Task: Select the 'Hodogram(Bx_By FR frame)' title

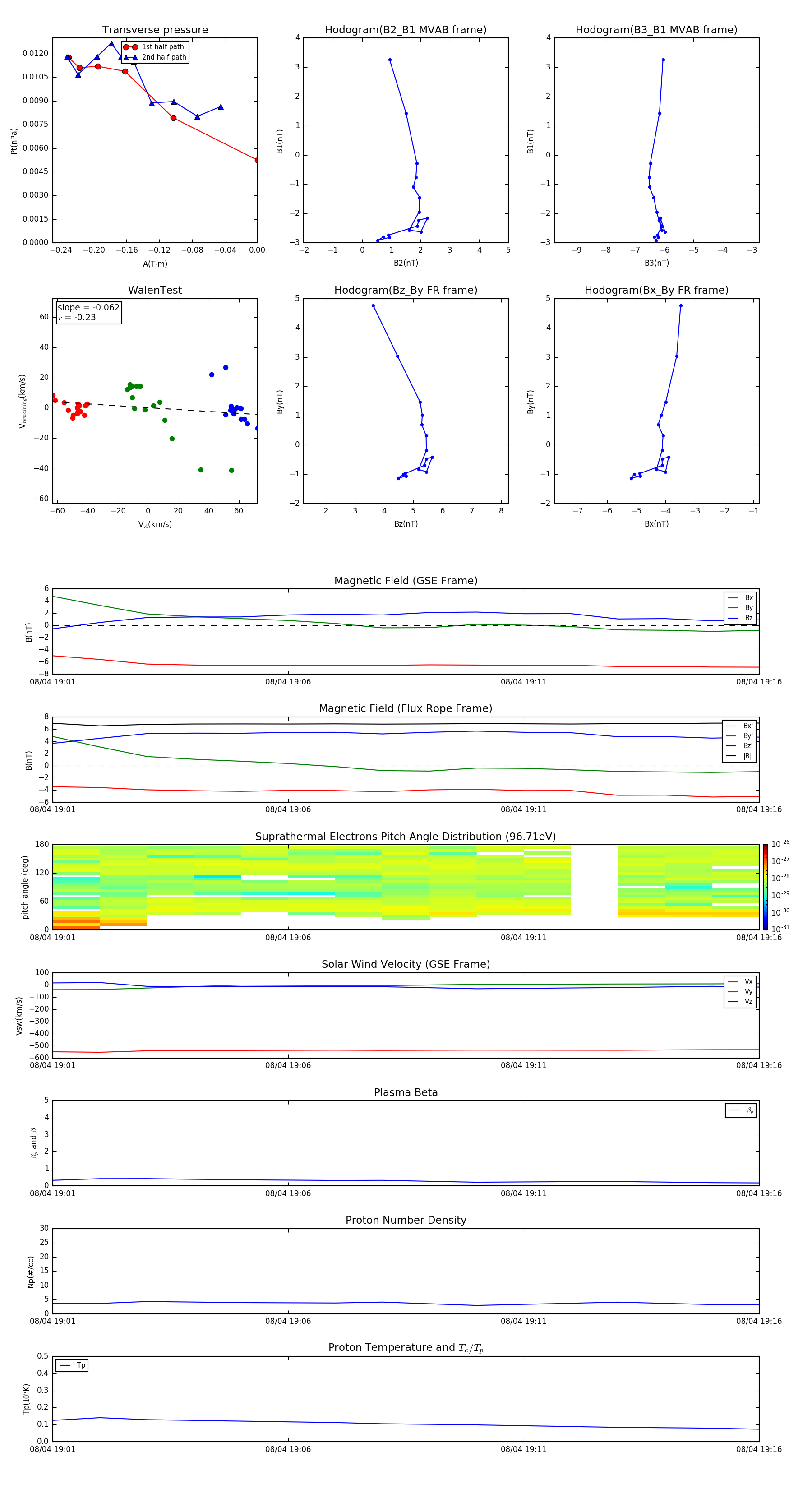Action: [656, 290]
